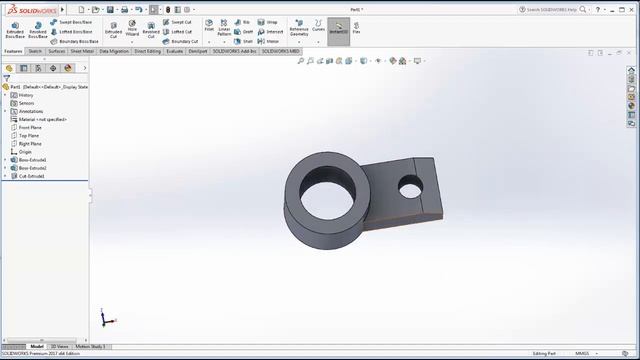
Task: Open the Direct Editing tab
Action: [x=147, y=51]
